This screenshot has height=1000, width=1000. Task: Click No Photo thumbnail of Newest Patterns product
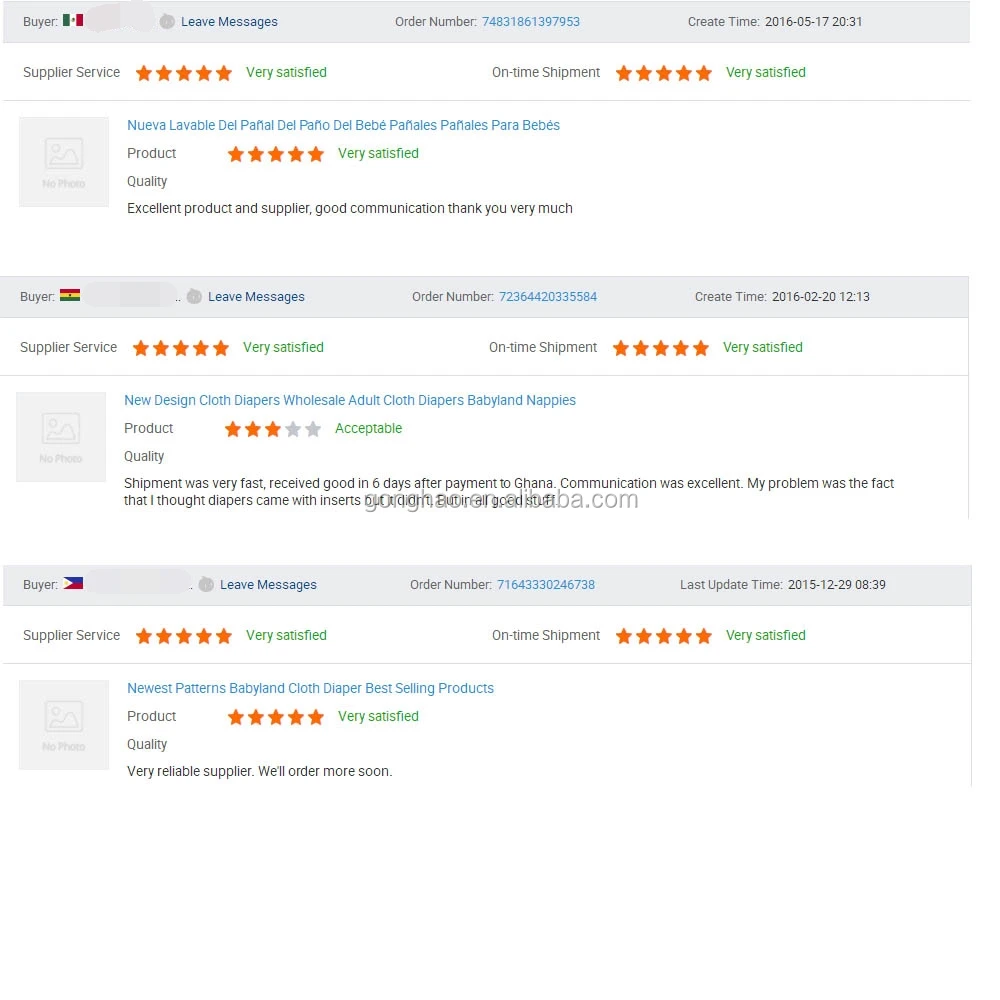tap(64, 724)
